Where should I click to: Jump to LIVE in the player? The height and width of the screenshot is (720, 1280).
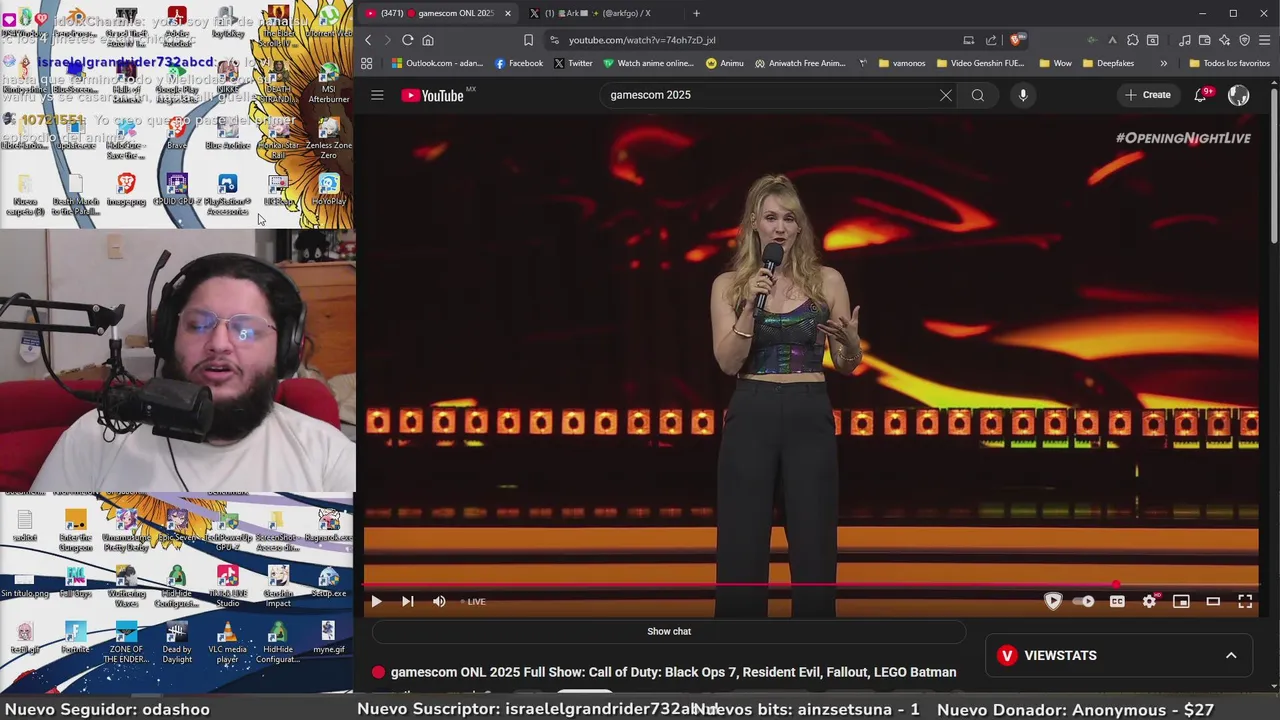tap(473, 601)
